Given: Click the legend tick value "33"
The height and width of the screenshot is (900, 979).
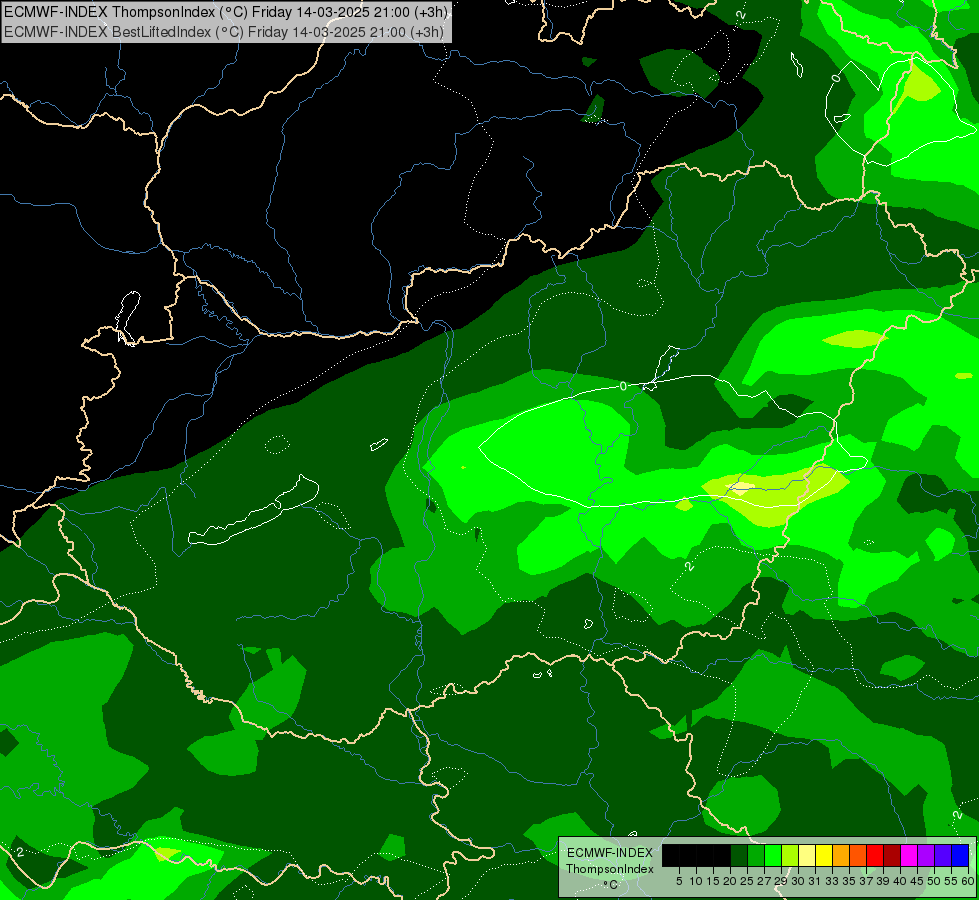Looking at the screenshot, I should point(832,881).
